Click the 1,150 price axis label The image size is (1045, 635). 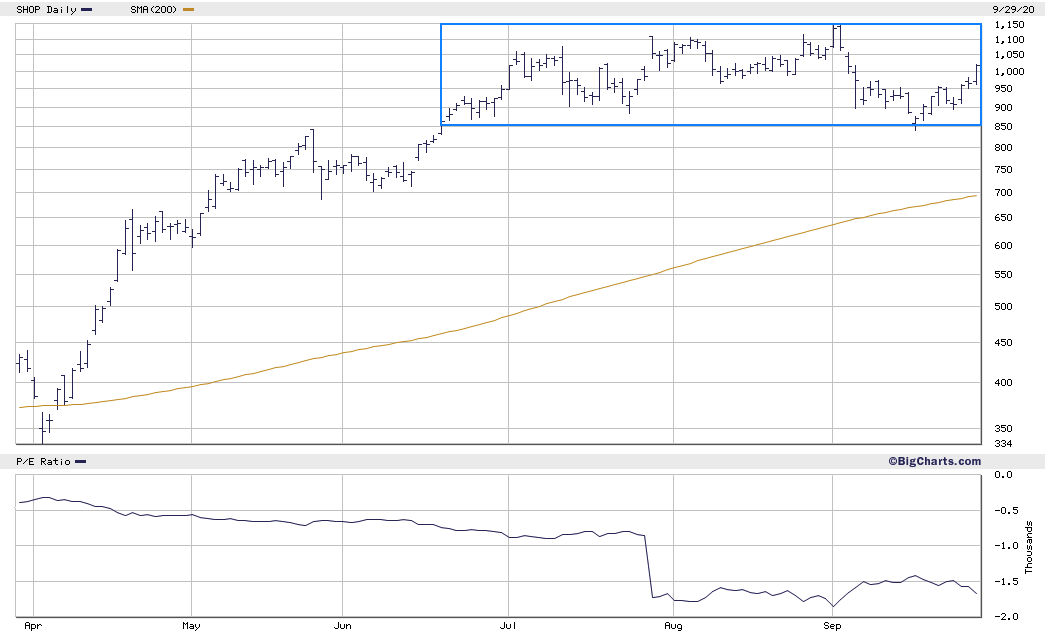(1010, 24)
